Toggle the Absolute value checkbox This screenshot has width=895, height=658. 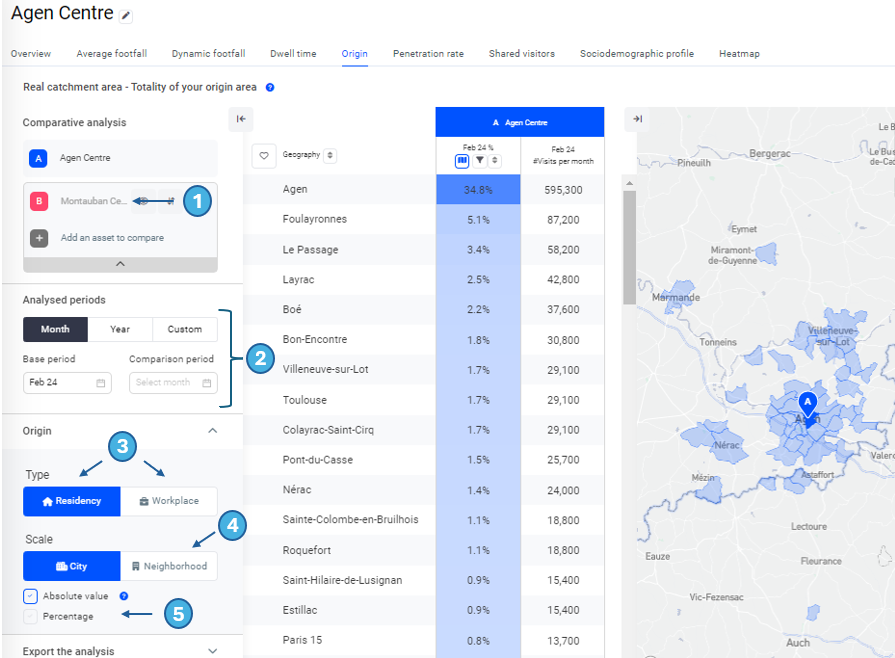30,596
